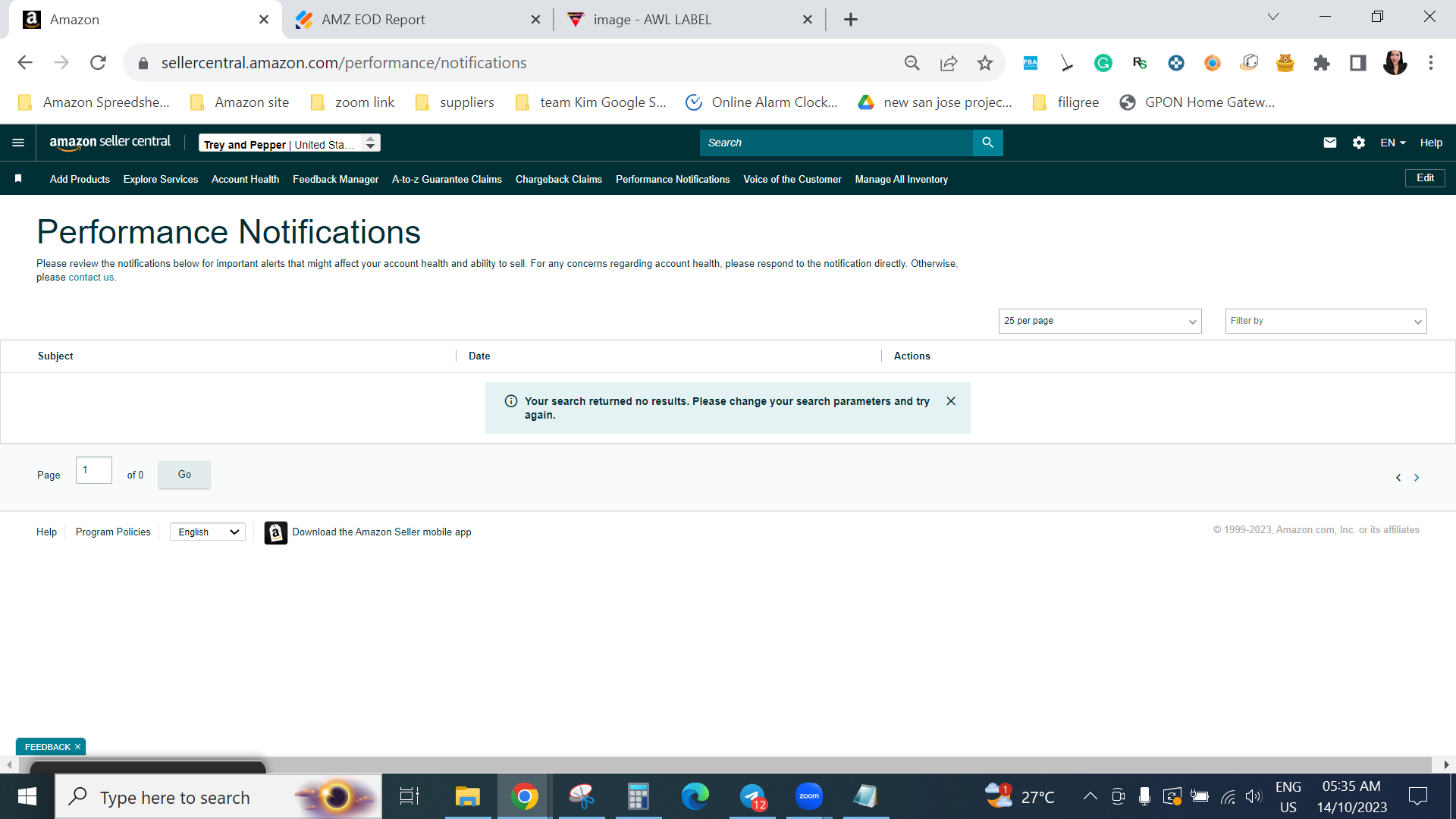Click the Windows taskbar search box

point(218,796)
